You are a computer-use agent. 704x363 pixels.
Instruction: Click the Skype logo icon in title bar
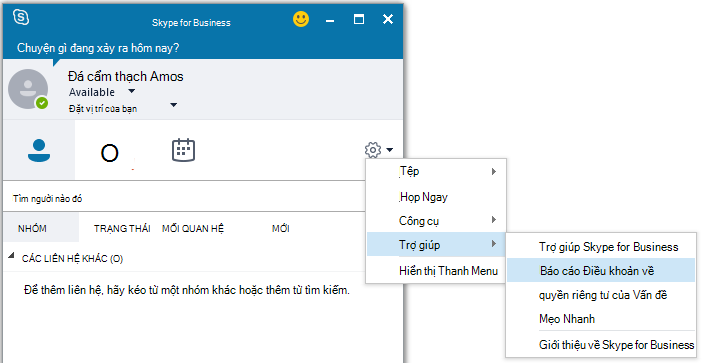[x=21, y=18]
